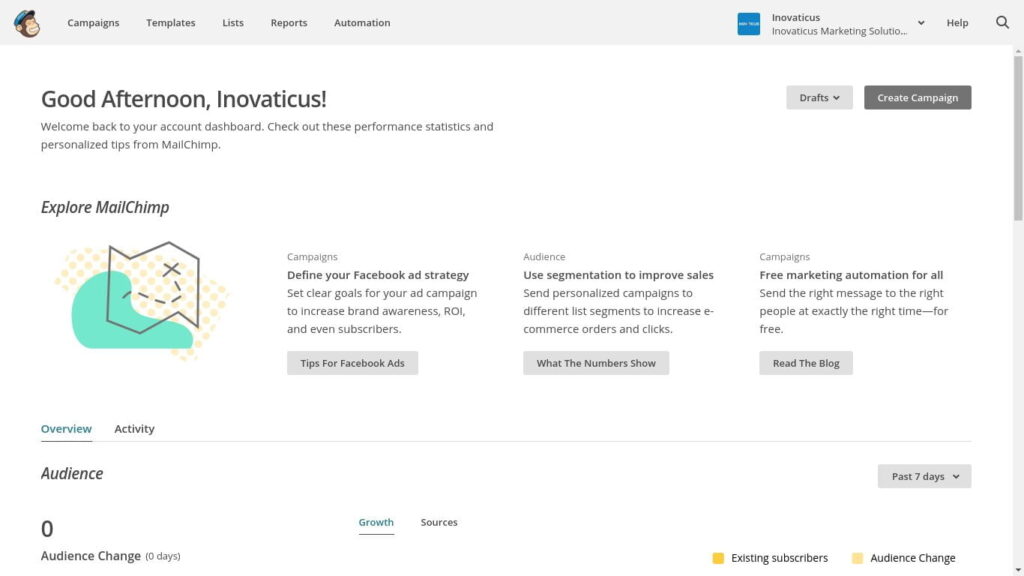Screen dimensions: 1024x576
Task: Click the Audience Change label text
Action: (x=90, y=556)
